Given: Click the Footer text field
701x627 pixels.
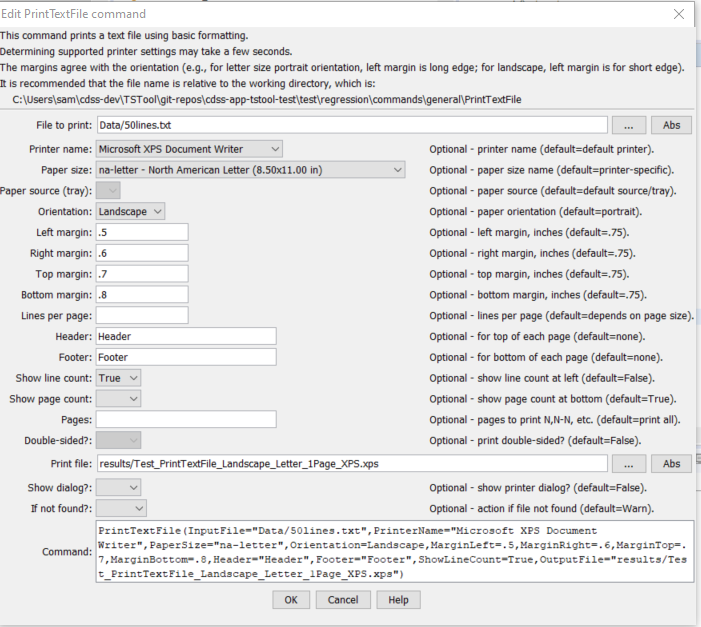Looking at the screenshot, I should [x=186, y=357].
